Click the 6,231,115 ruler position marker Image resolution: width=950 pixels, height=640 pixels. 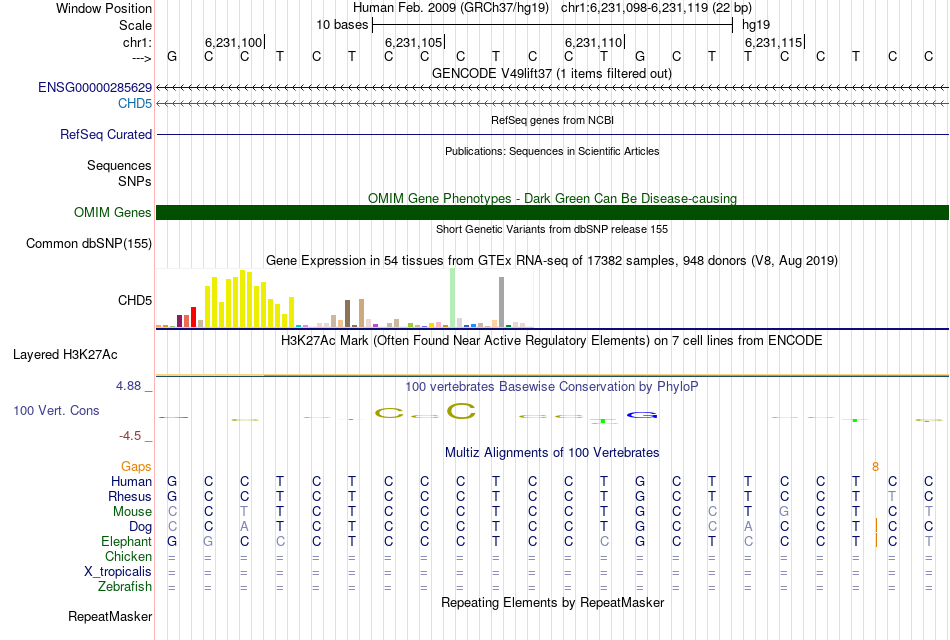(x=774, y=42)
